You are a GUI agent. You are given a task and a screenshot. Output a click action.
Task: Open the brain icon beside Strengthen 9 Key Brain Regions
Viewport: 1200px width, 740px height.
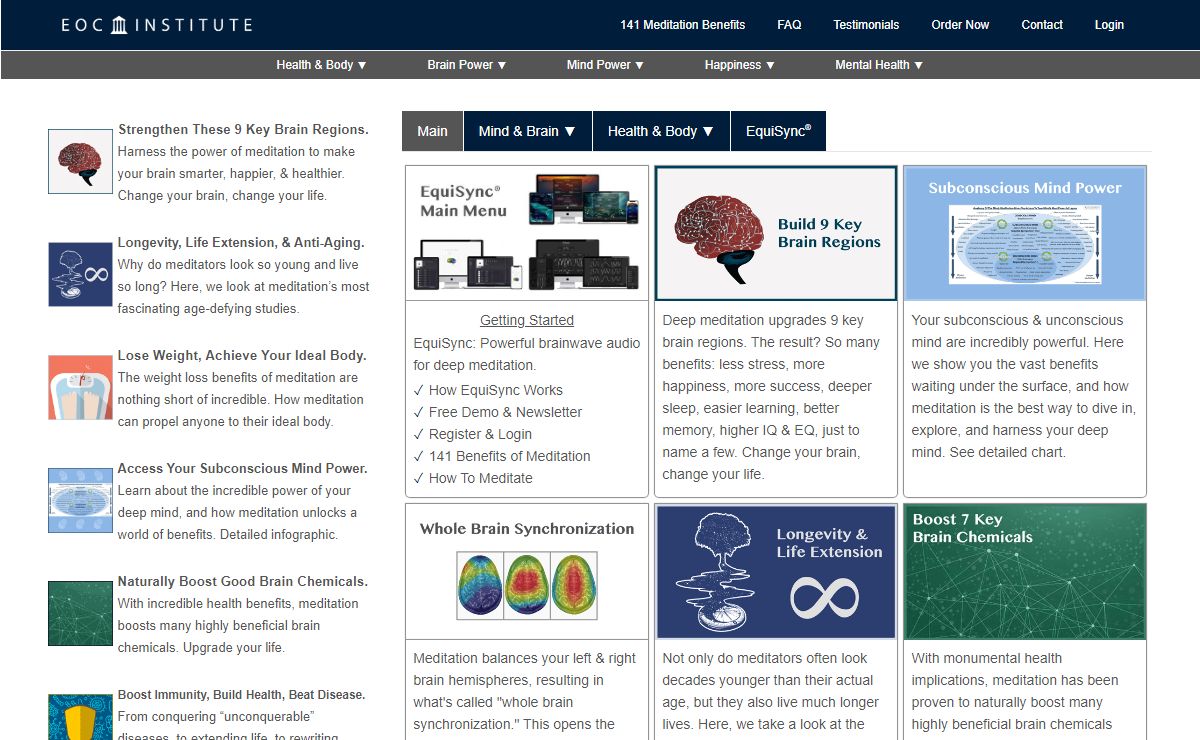80,161
